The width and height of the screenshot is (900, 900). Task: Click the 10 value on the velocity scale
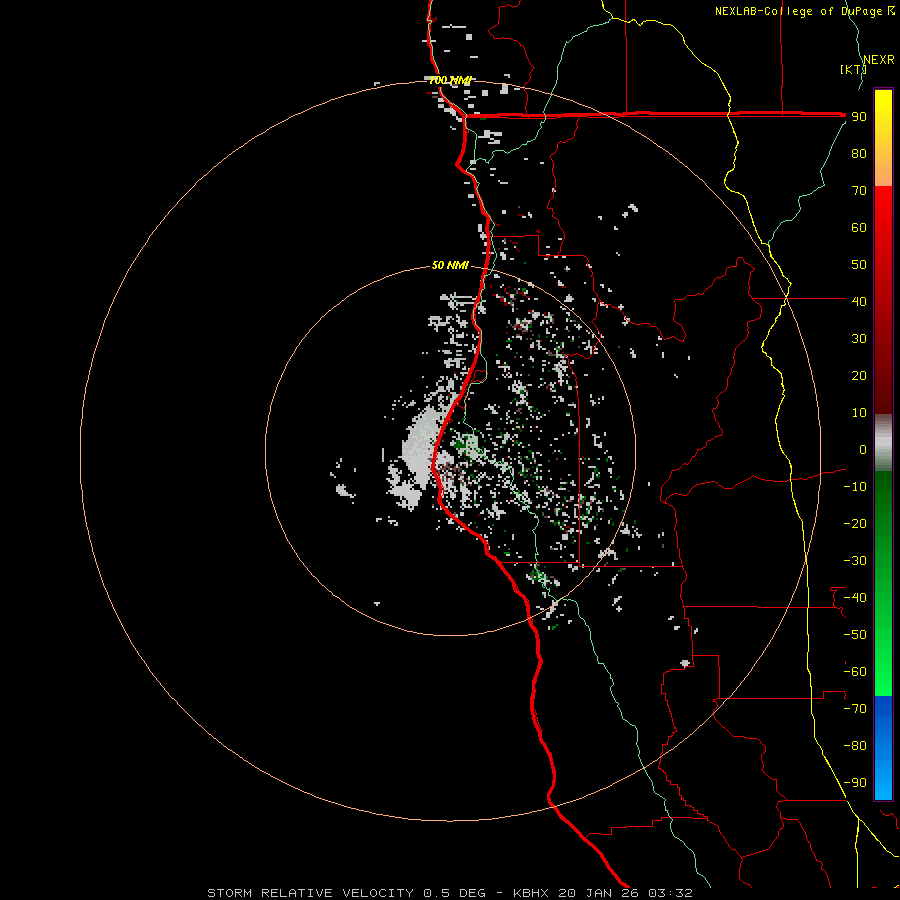pos(859,413)
